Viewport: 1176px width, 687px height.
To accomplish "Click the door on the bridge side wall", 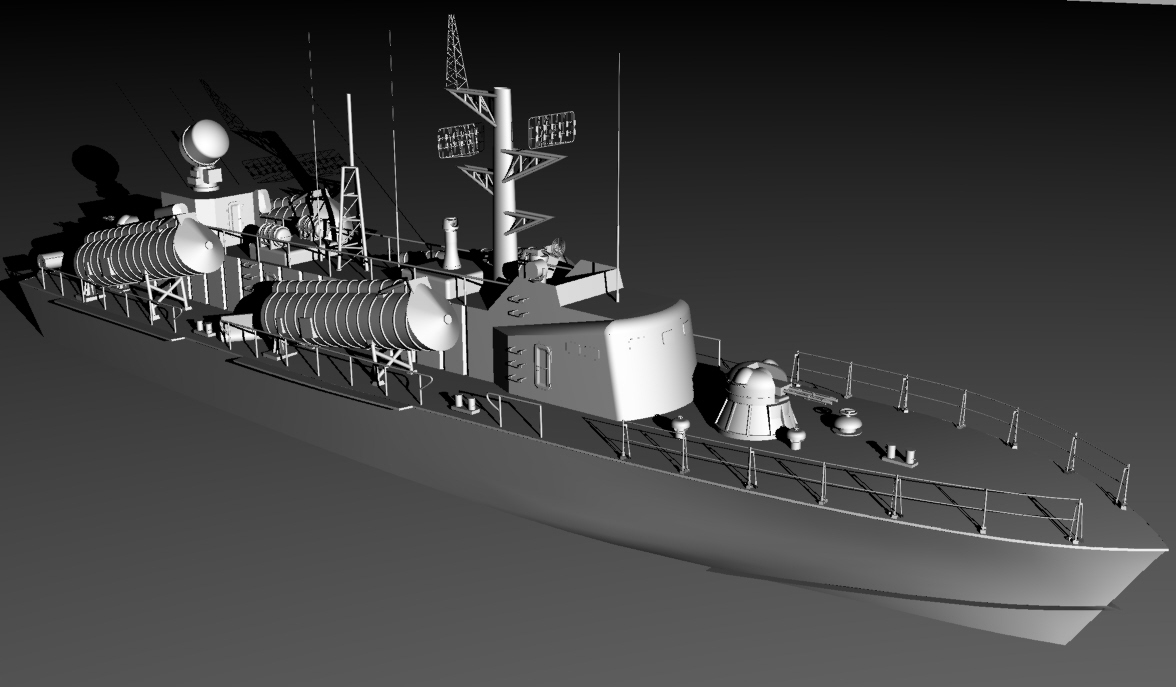I will pyautogui.click(x=543, y=366).
